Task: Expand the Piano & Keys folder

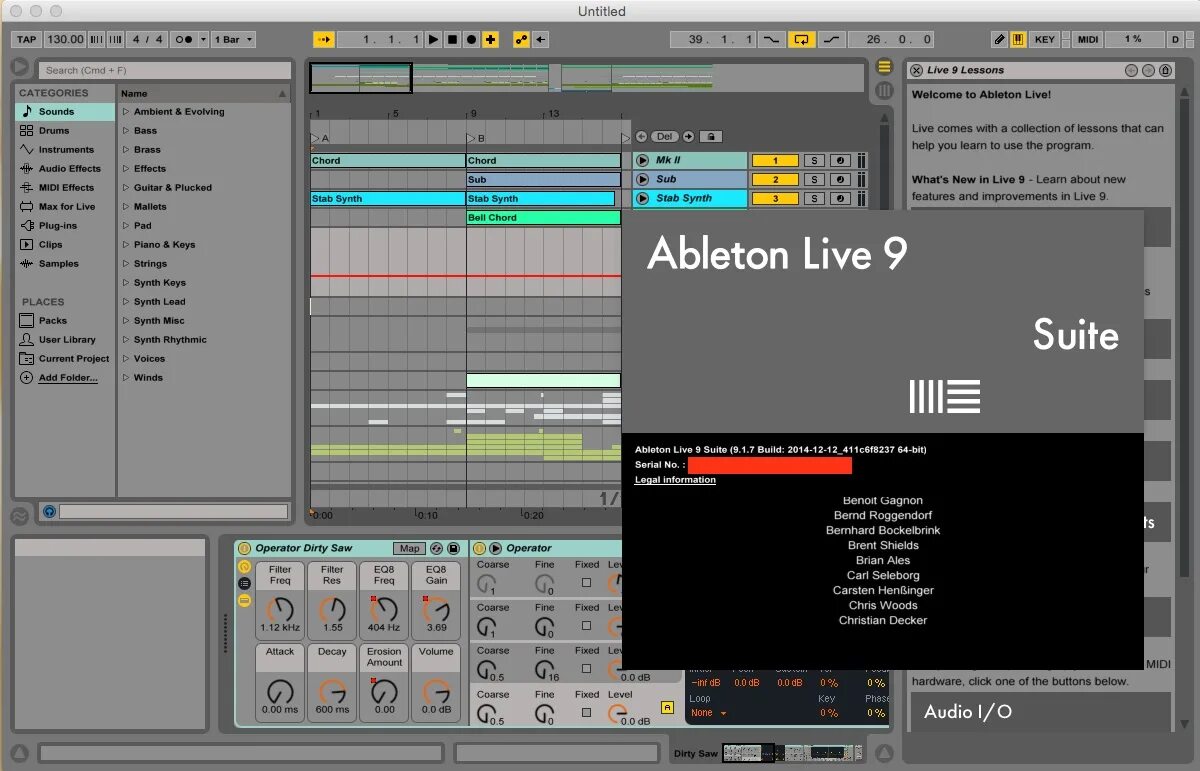Action: point(127,245)
